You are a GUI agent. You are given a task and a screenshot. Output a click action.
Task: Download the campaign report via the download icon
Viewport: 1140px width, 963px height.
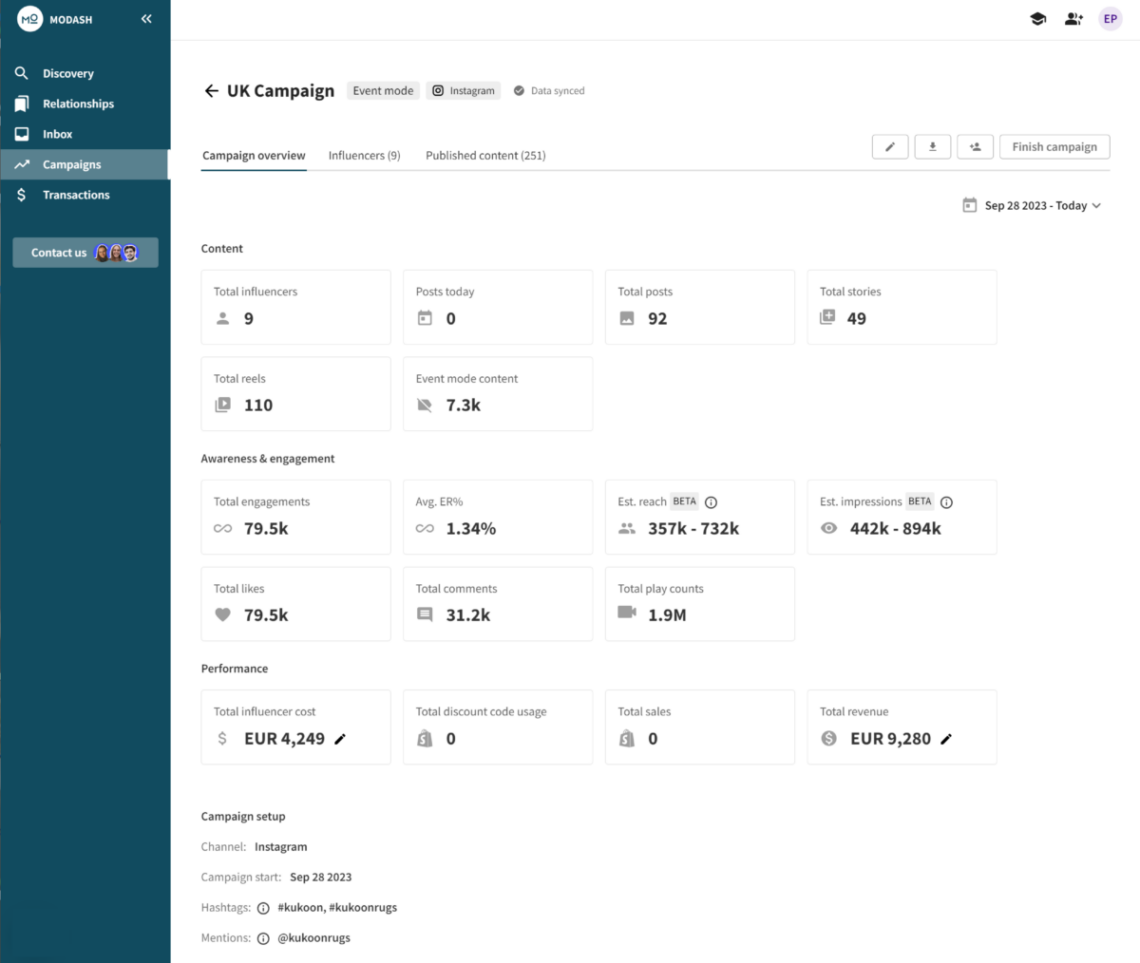pyautogui.click(x=932, y=146)
